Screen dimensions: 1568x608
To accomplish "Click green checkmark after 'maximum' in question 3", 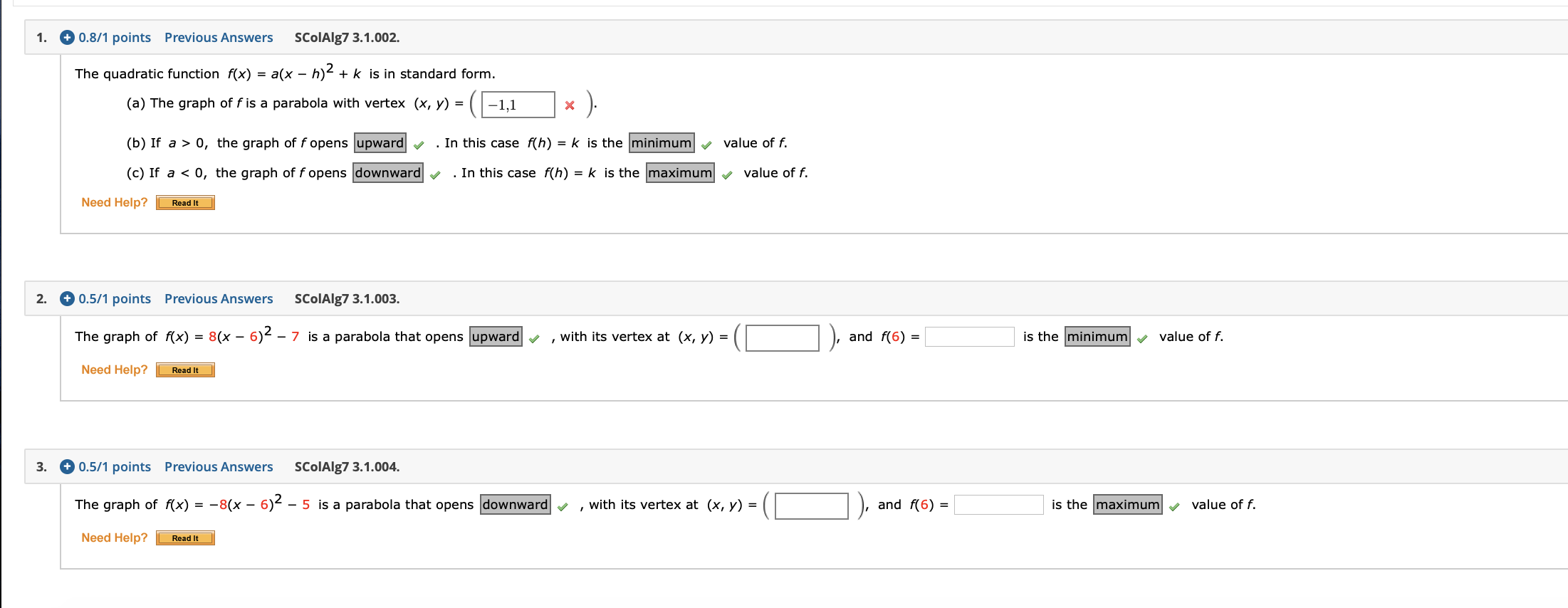I will tap(1175, 507).
